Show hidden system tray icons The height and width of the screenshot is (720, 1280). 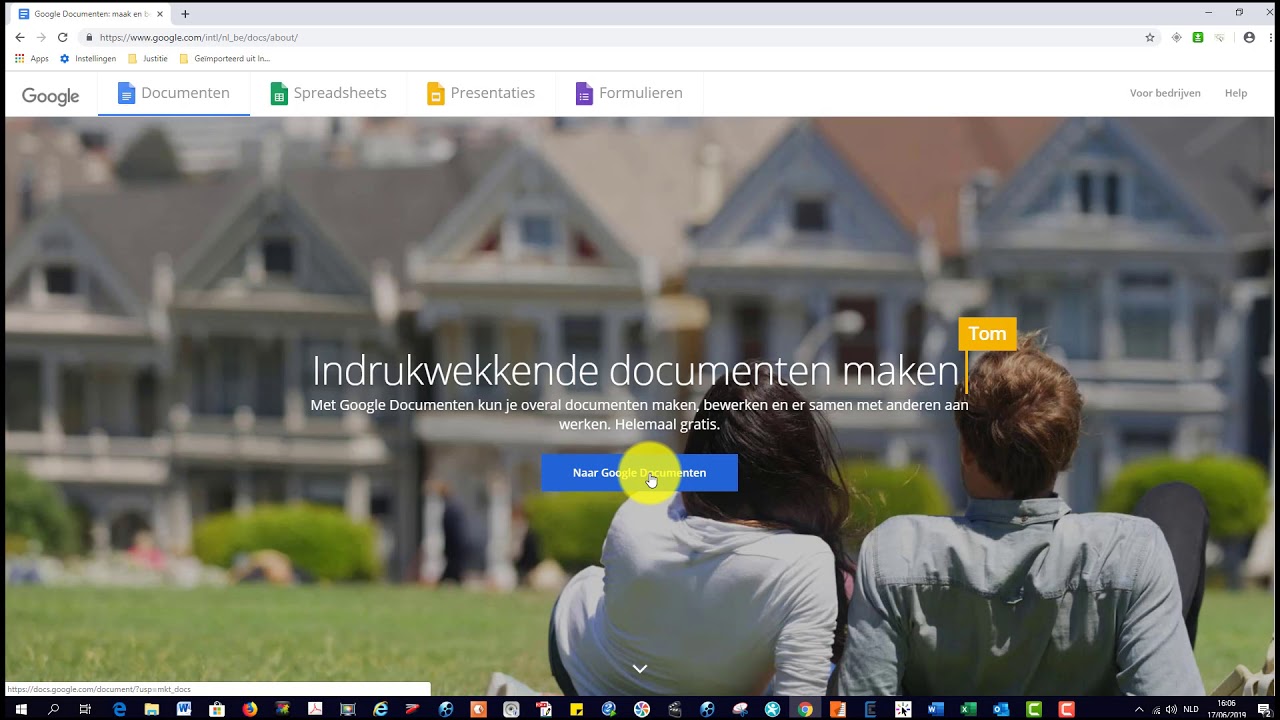pos(1139,710)
